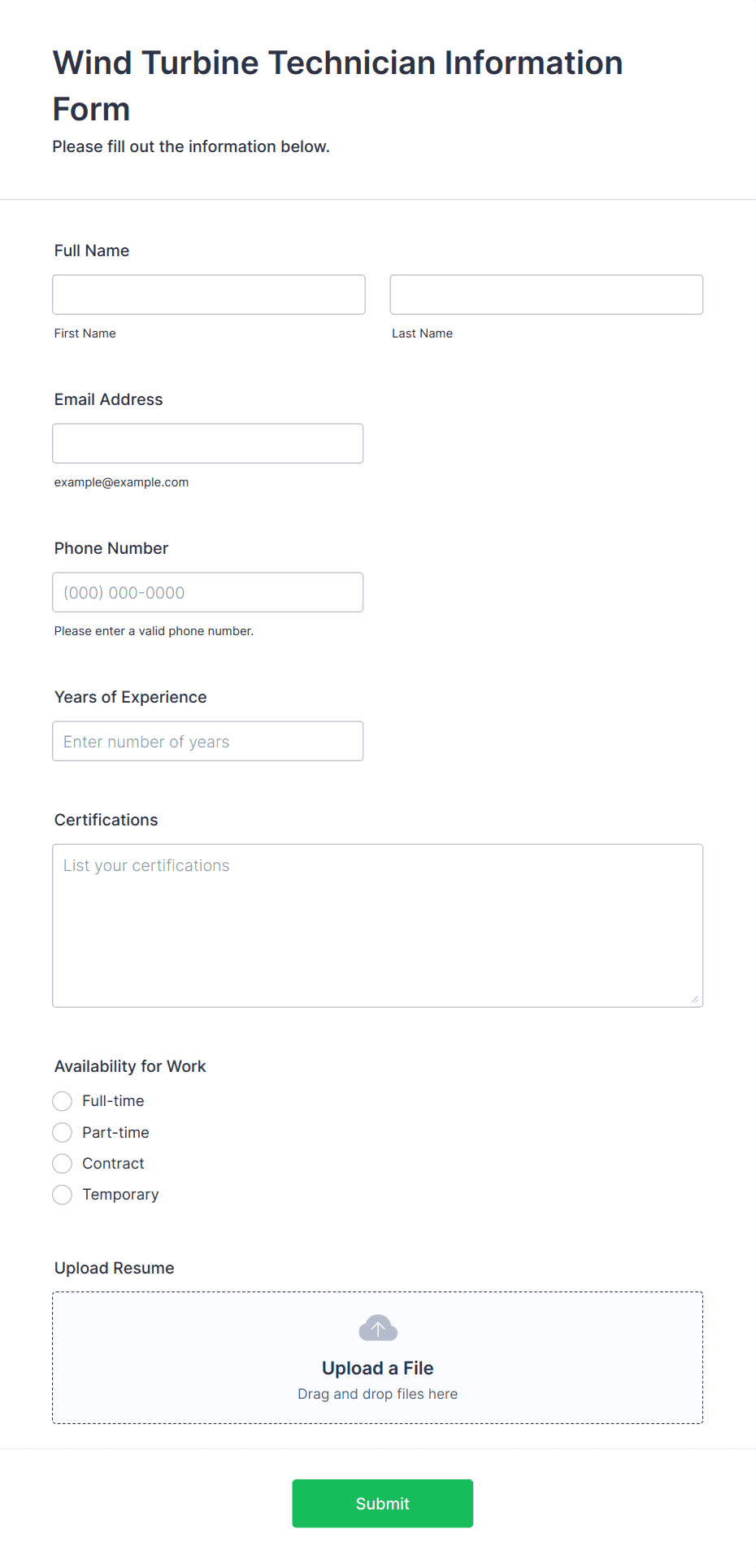Click the cloud upload icon
The height and width of the screenshot is (1568, 756).
(x=378, y=1328)
